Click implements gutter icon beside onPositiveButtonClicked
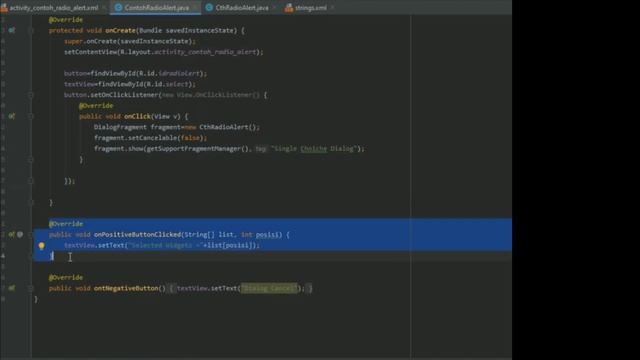 (11, 235)
